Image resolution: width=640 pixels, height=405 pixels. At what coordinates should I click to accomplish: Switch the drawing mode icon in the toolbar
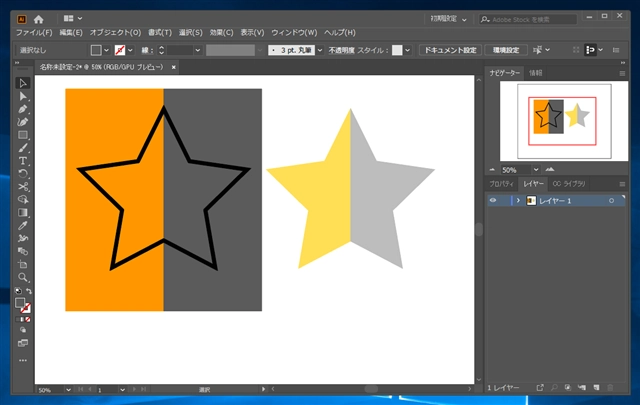(x=23, y=330)
